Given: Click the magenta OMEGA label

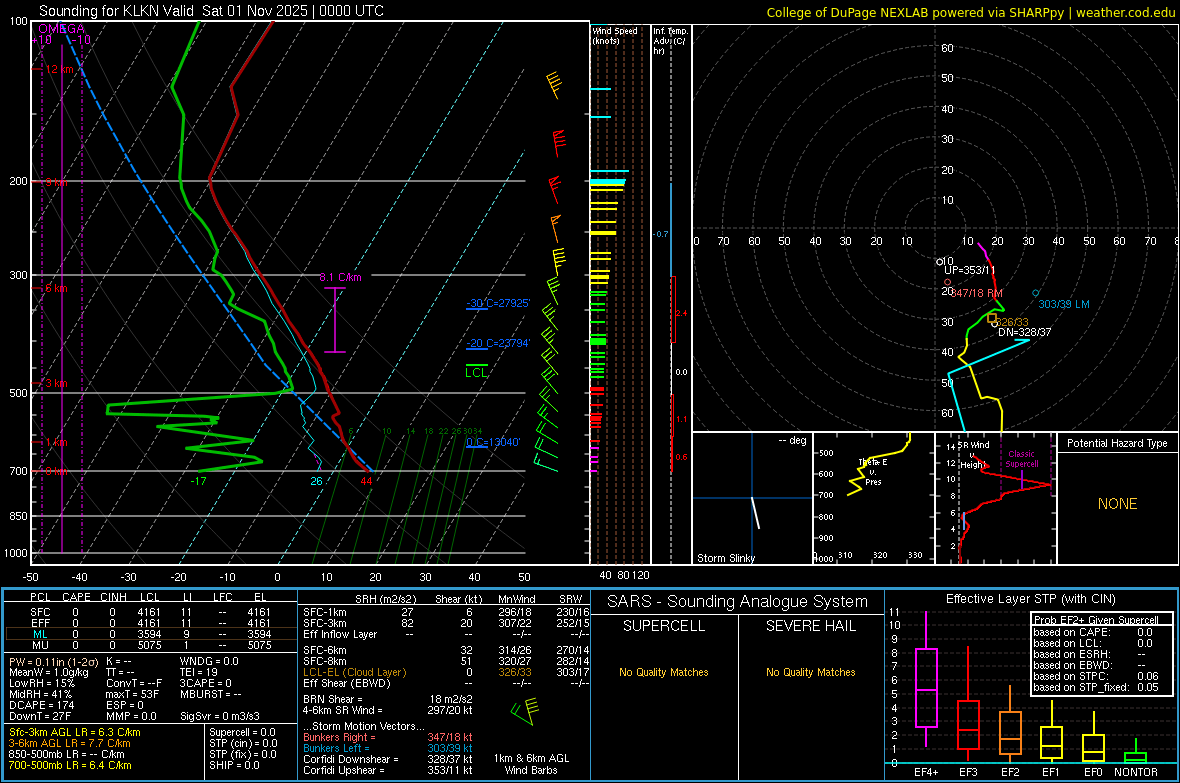Looking at the screenshot, I should pos(61,29).
